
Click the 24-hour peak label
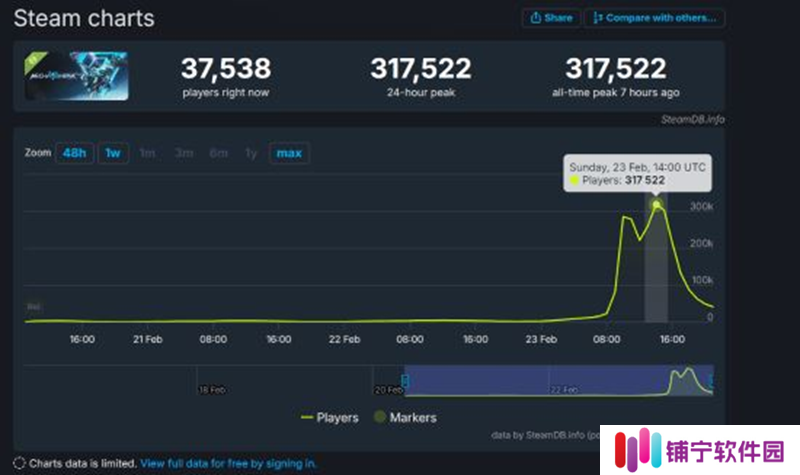click(x=421, y=92)
